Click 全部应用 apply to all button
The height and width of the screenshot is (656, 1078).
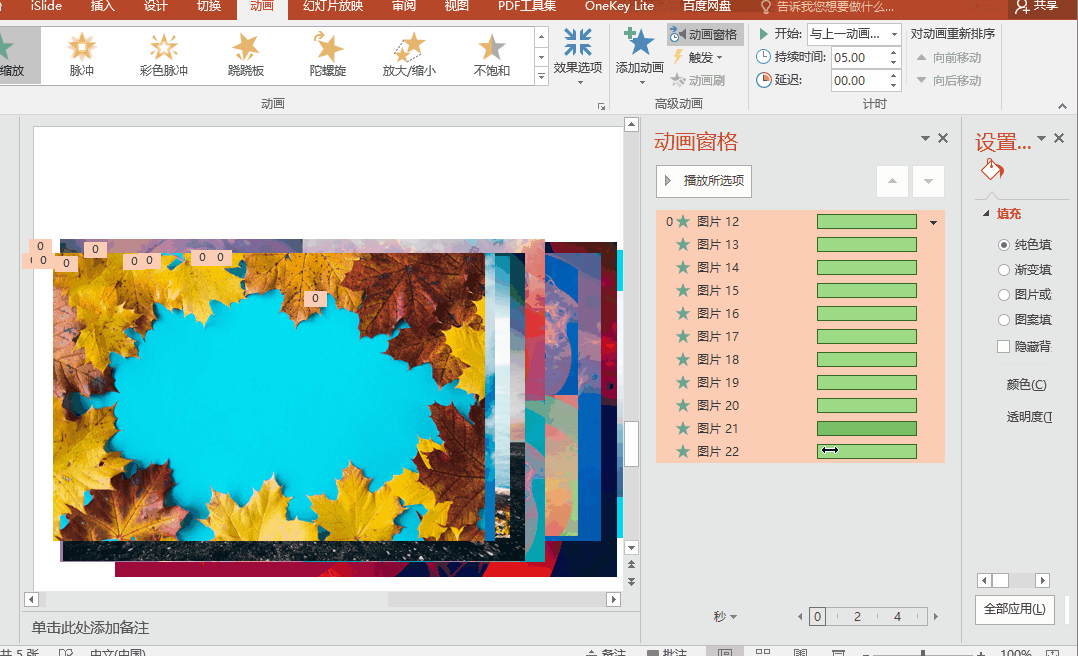coord(1015,609)
